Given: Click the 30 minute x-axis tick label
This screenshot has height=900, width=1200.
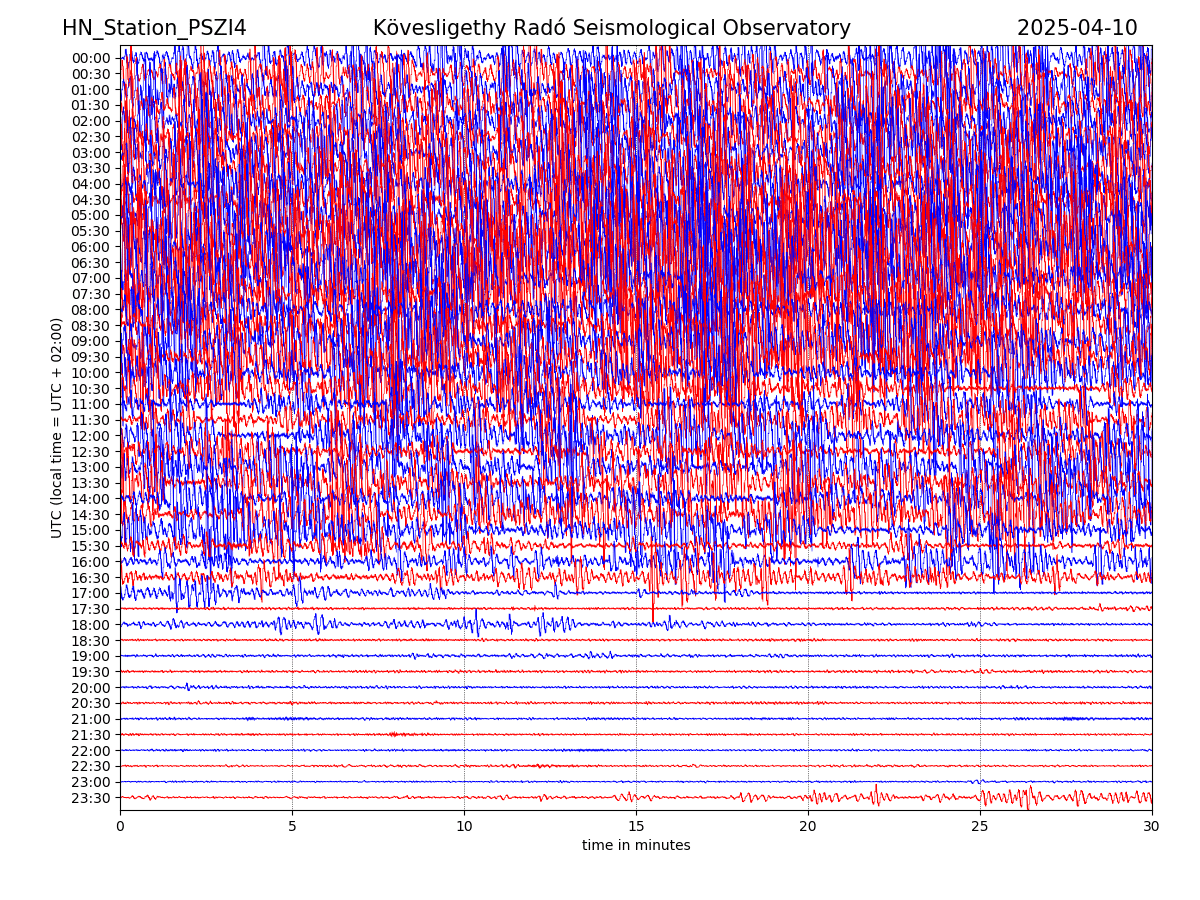Looking at the screenshot, I should (1152, 826).
